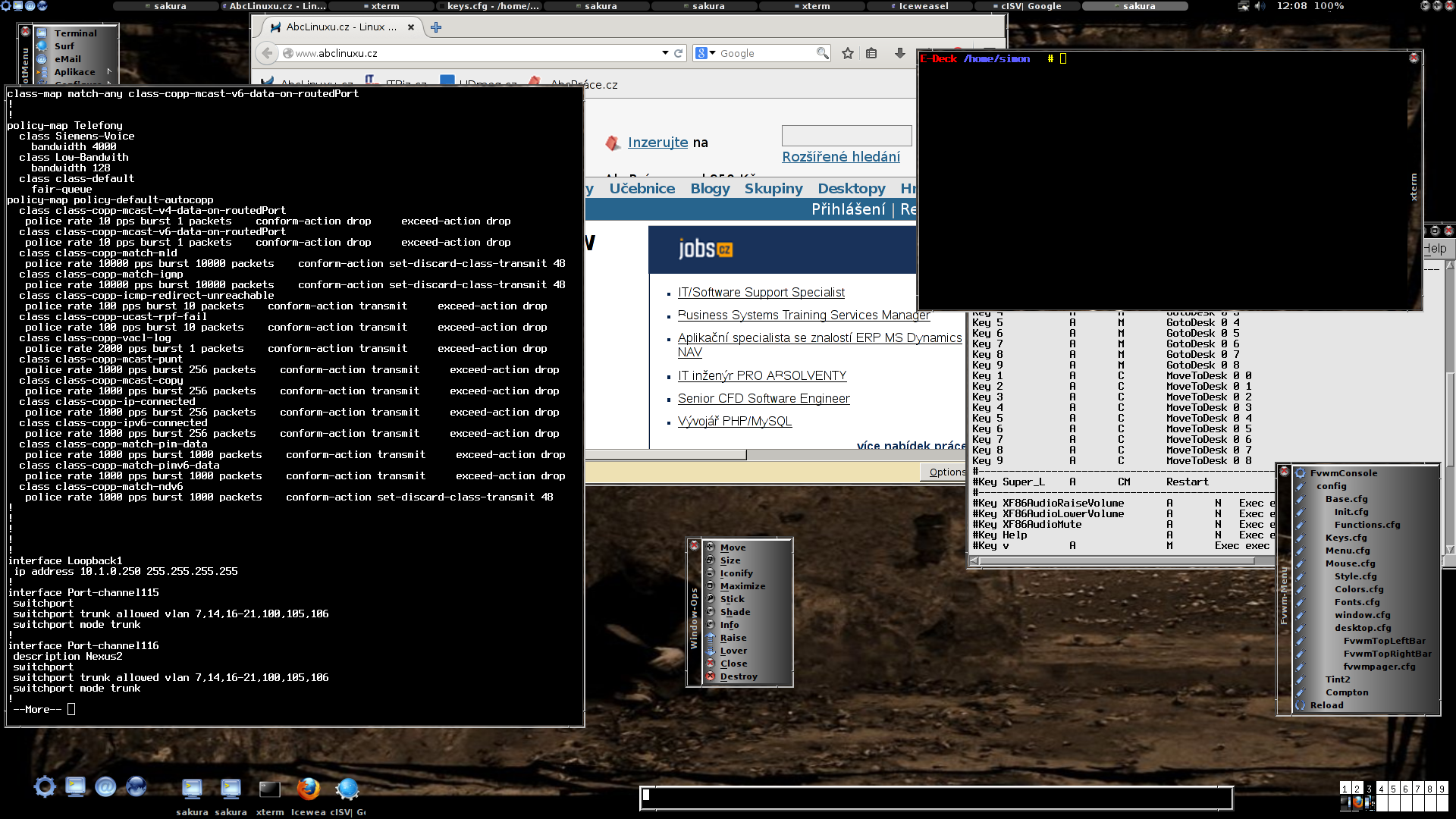Switch to keys.cfg task in top taskbar
This screenshot has height=819, width=1456.
(x=489, y=6)
